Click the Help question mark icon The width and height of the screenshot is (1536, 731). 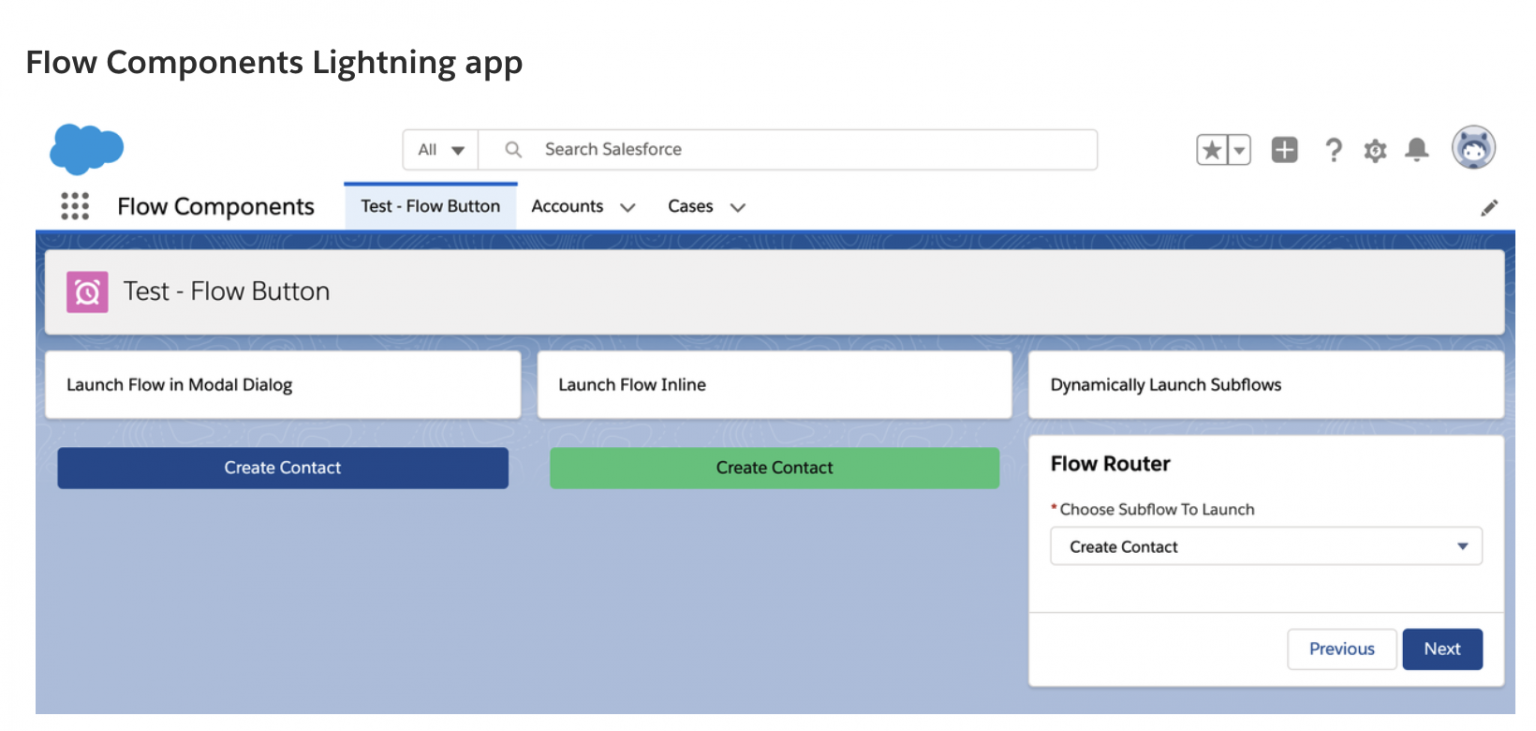click(1333, 149)
